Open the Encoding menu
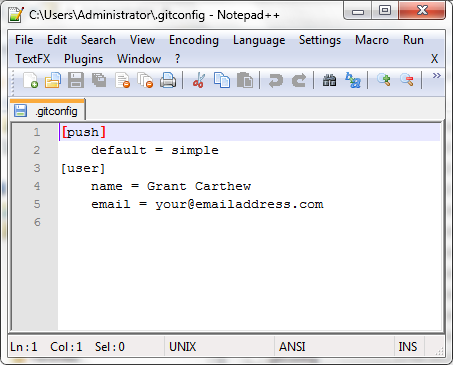The width and height of the screenshot is (453, 365). (x=194, y=40)
